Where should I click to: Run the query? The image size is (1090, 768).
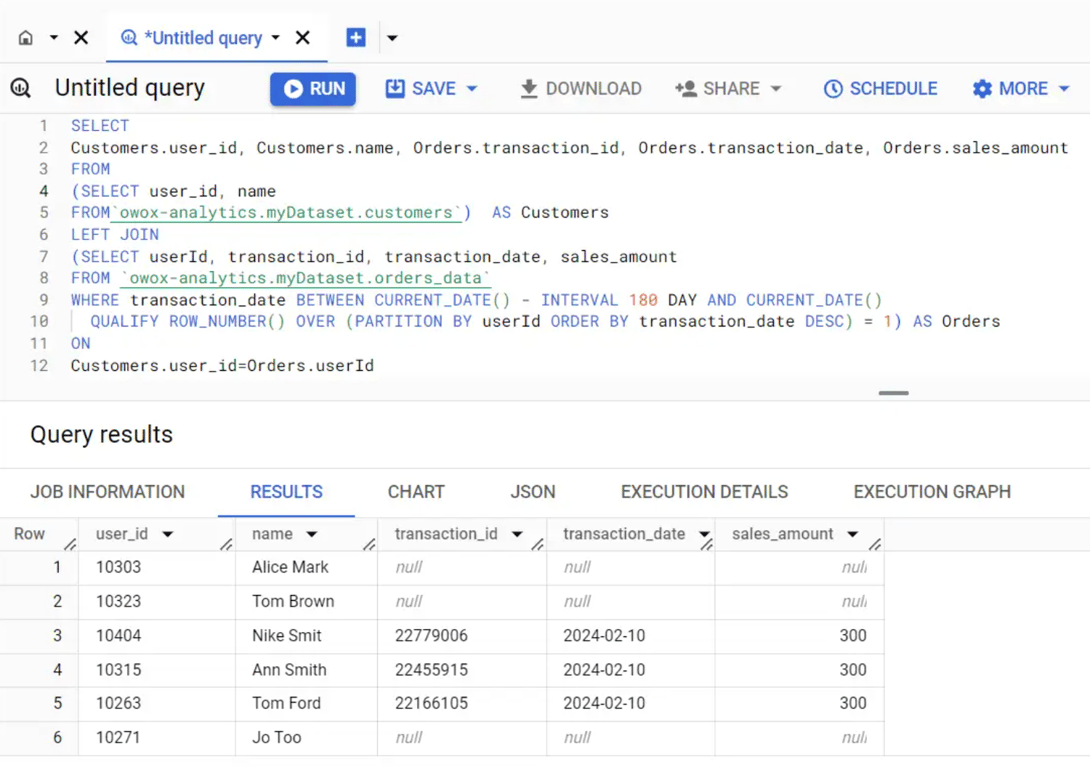pos(313,89)
